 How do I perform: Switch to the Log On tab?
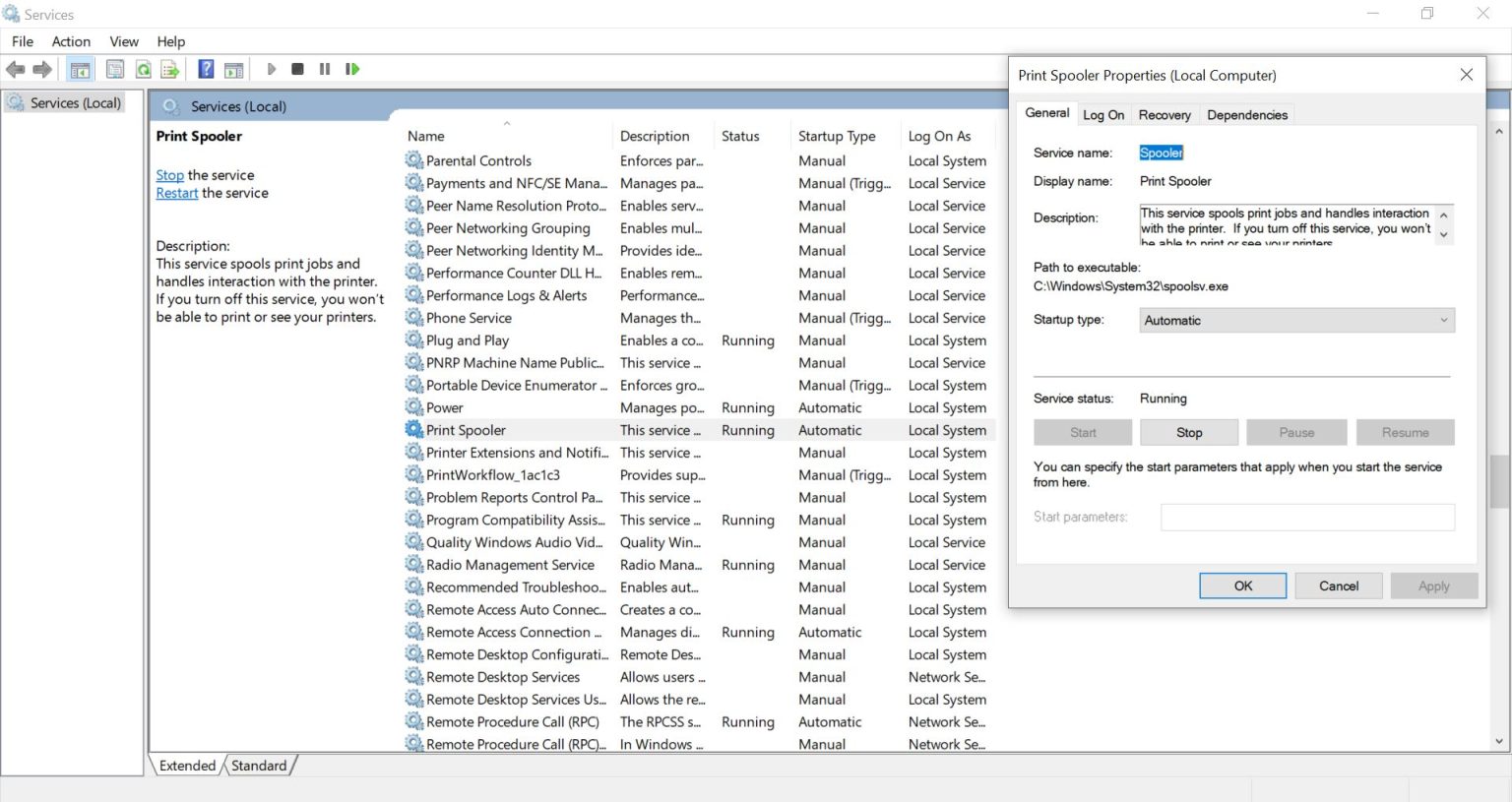[x=1103, y=115]
